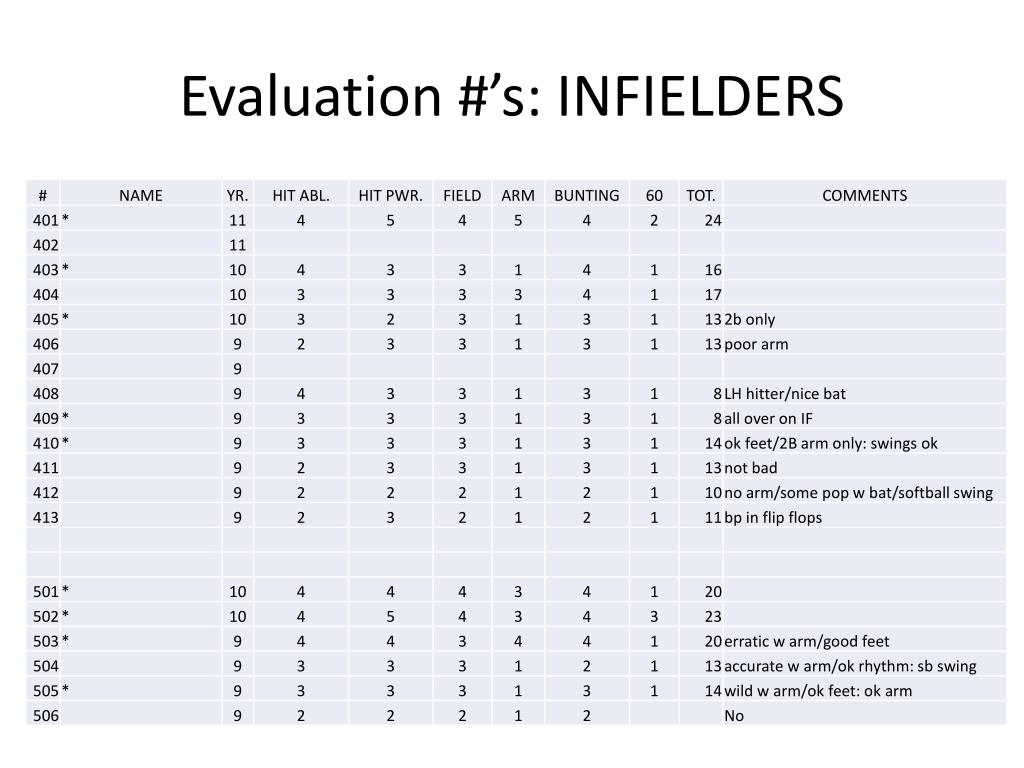Click the 'poor arm' comment
1024x768 pixels.
pyautogui.click(x=756, y=344)
